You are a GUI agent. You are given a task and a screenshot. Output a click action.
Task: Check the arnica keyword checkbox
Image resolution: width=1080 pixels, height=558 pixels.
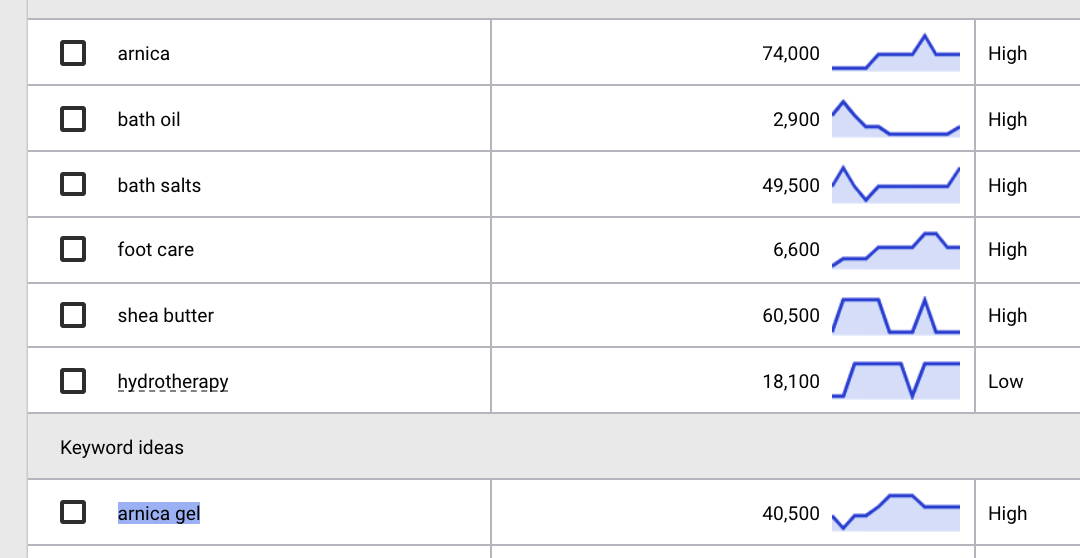73,53
